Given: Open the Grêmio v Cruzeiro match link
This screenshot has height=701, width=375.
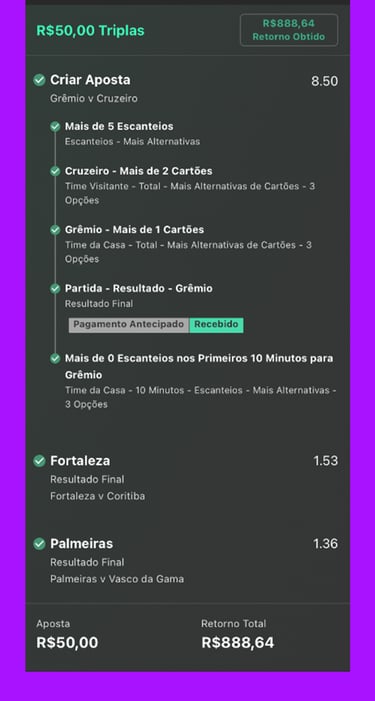Looking at the screenshot, I should point(94,98).
